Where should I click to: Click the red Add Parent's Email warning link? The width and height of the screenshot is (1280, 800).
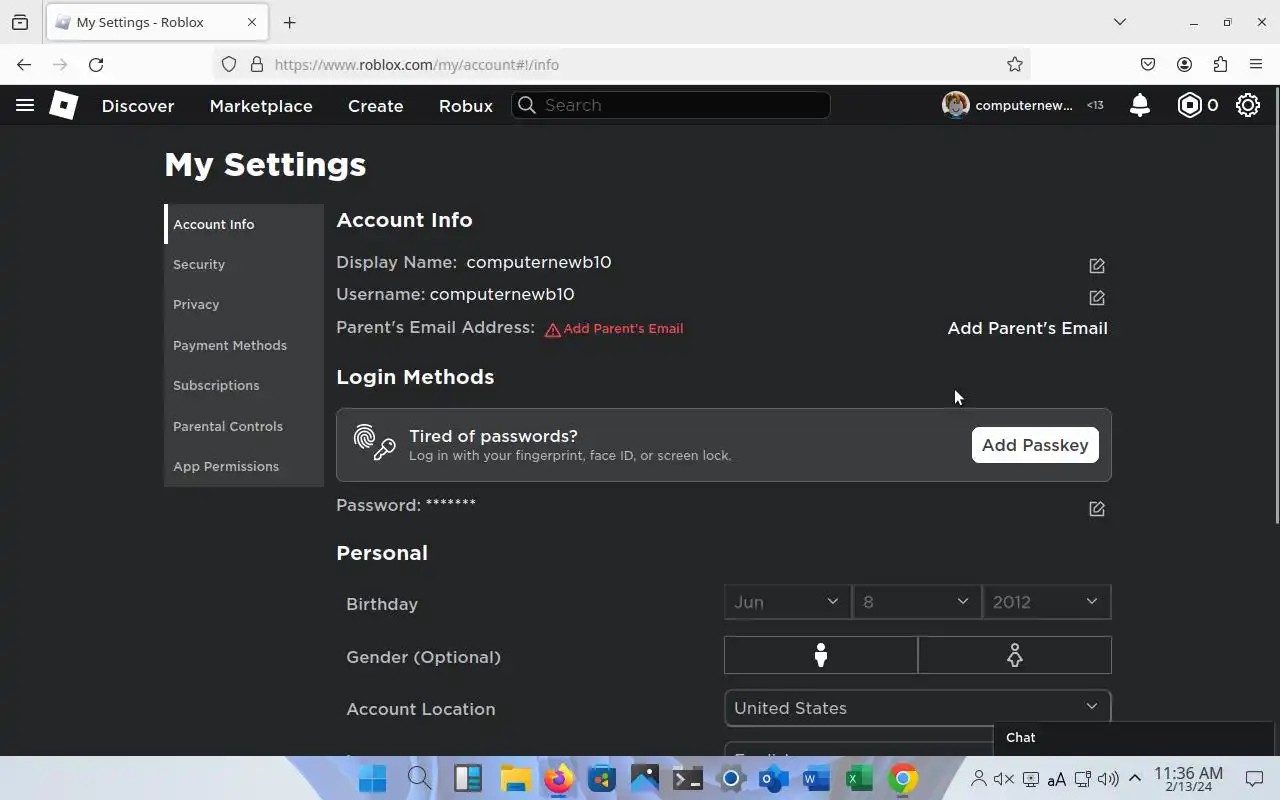click(614, 328)
